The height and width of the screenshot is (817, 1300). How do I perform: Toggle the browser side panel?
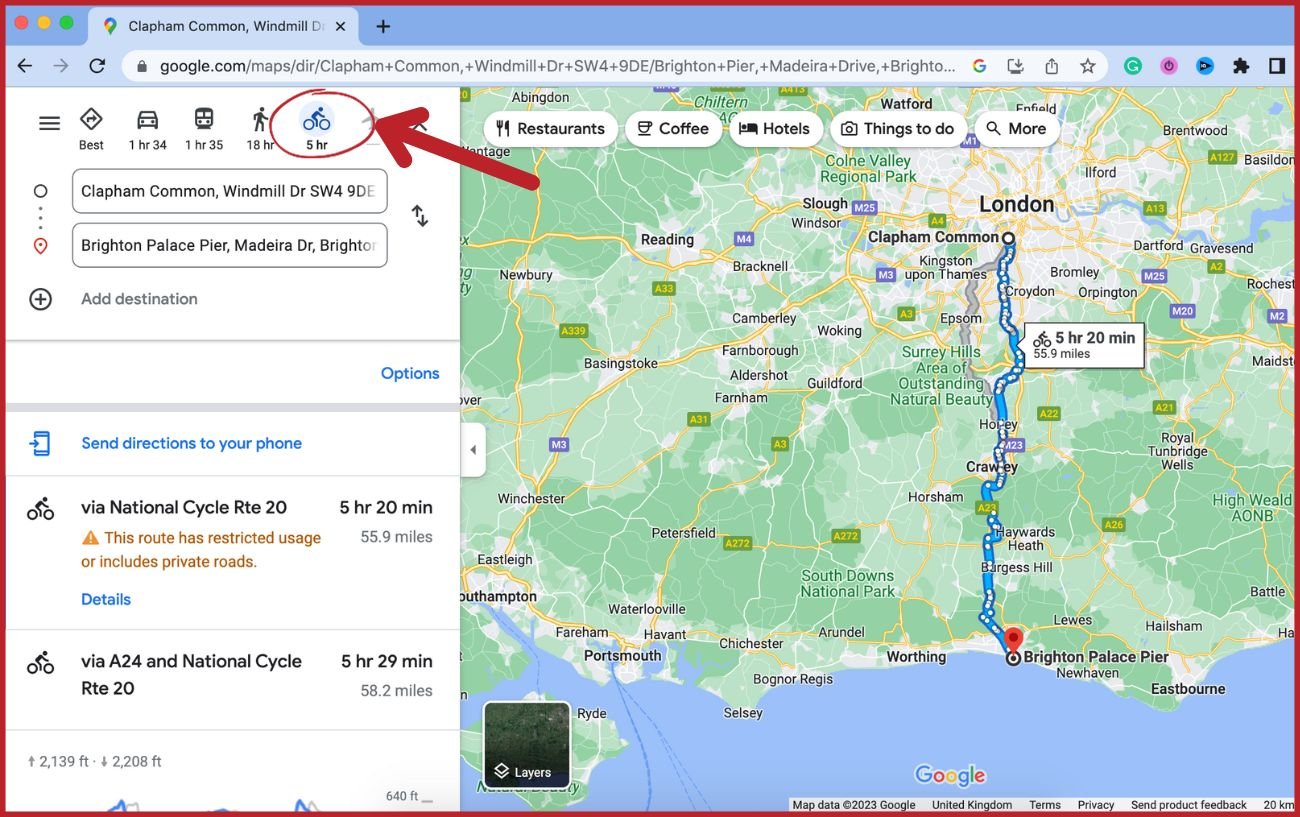click(1277, 66)
